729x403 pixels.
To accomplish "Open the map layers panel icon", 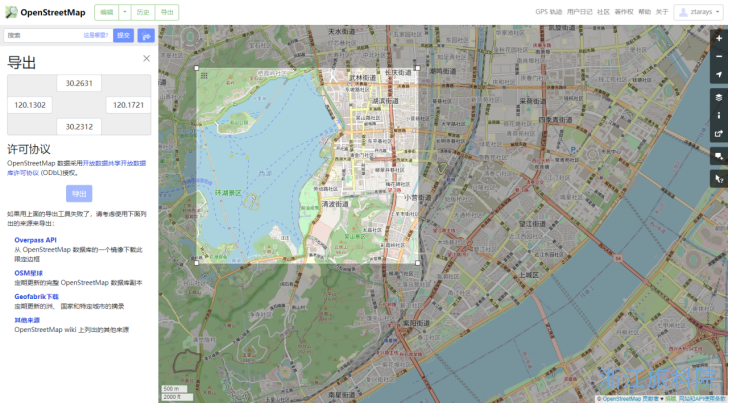I will (719, 97).
